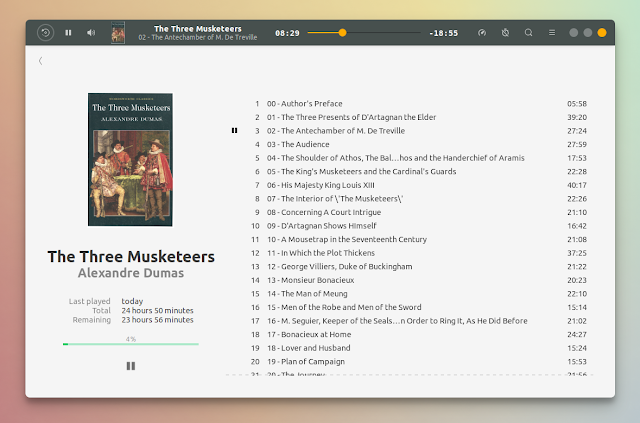
Task: Open the sleep timer icon
Action: [x=505, y=33]
